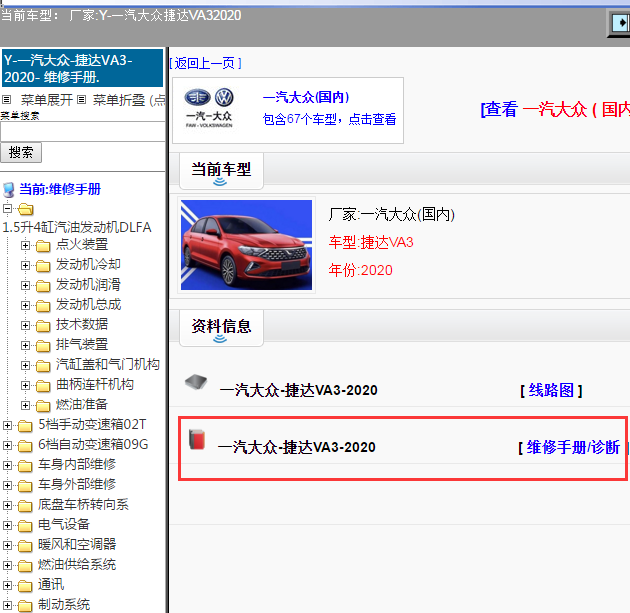Expand the 汽缸盖和气门机构 node
The image size is (630, 613).
tap(25, 365)
